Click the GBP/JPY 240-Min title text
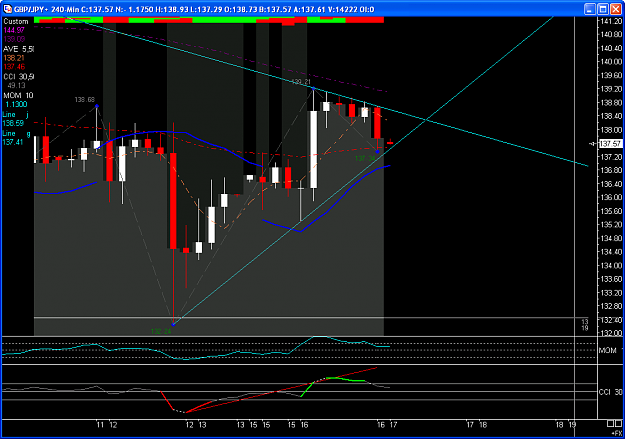The width and height of the screenshot is (625, 439). coord(46,9)
